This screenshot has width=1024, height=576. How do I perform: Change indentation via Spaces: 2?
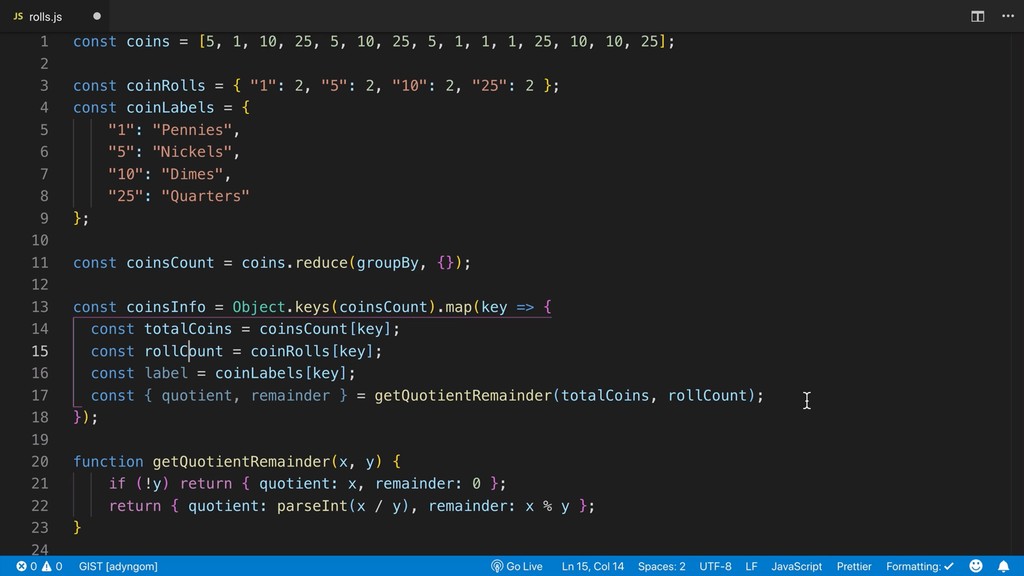[662, 566]
